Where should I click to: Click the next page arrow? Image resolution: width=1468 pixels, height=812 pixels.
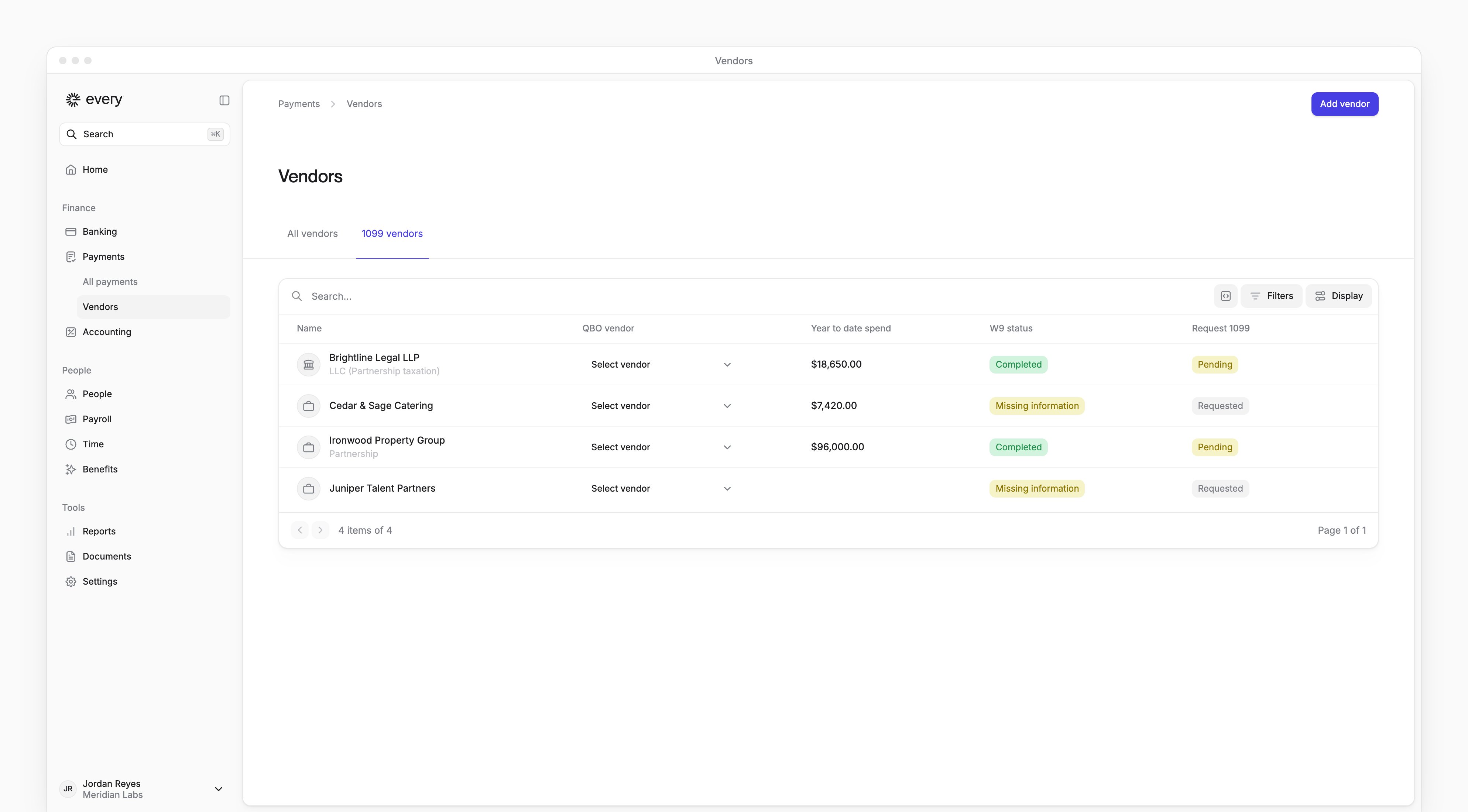[320, 530]
